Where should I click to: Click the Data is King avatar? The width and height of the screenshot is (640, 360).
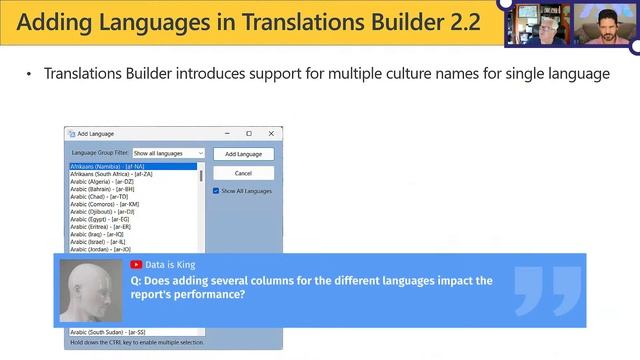(x=91, y=291)
